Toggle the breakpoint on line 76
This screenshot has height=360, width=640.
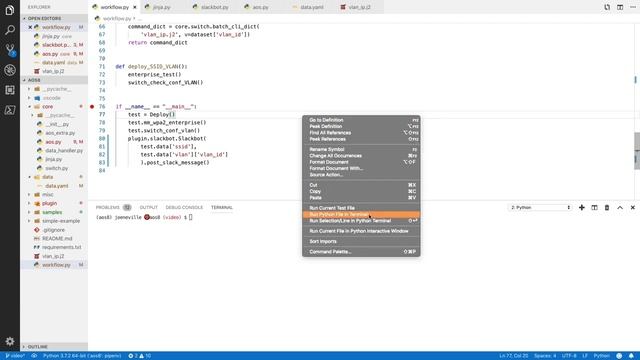tap(92, 107)
